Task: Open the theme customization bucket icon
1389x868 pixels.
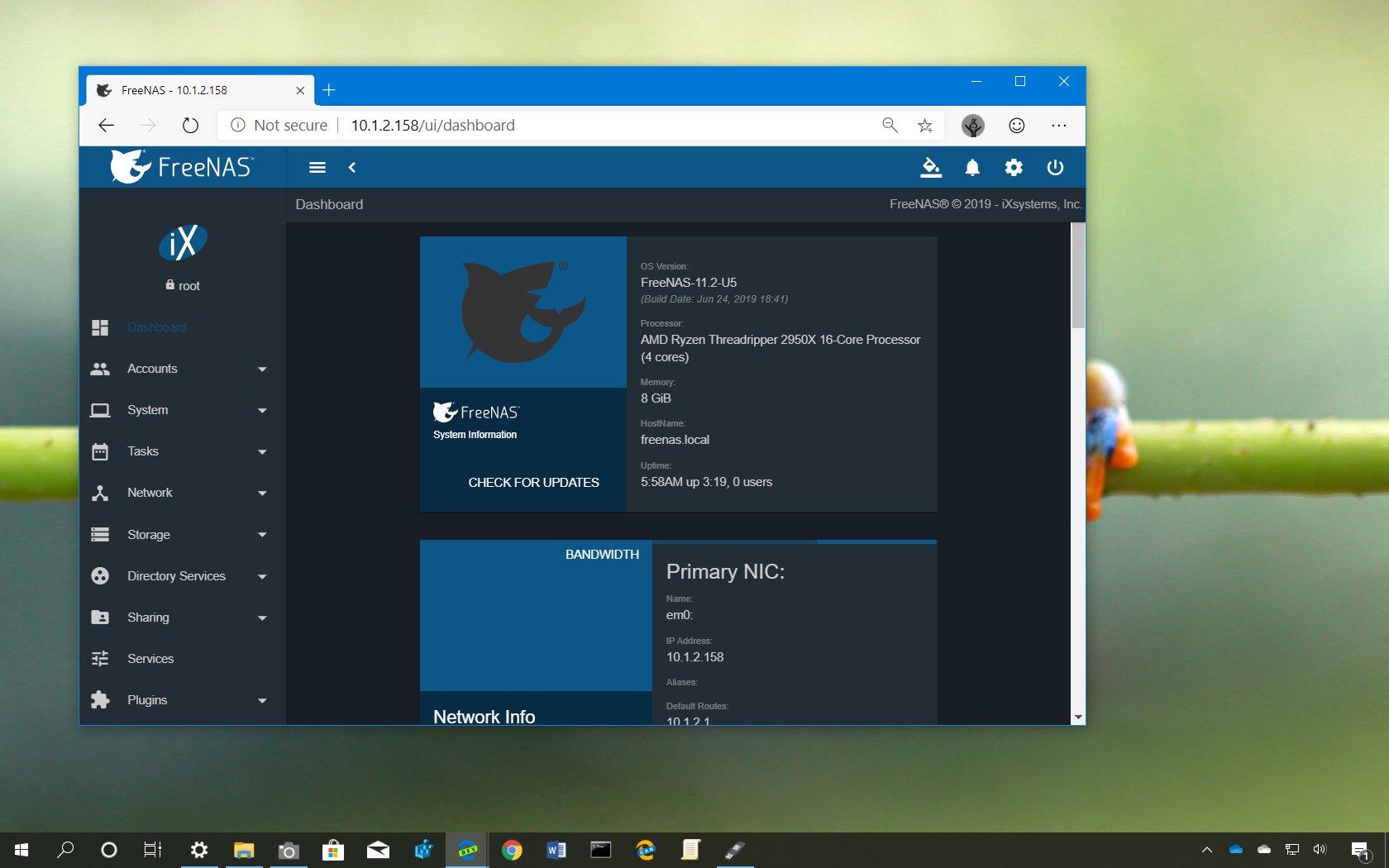Action: [931, 168]
